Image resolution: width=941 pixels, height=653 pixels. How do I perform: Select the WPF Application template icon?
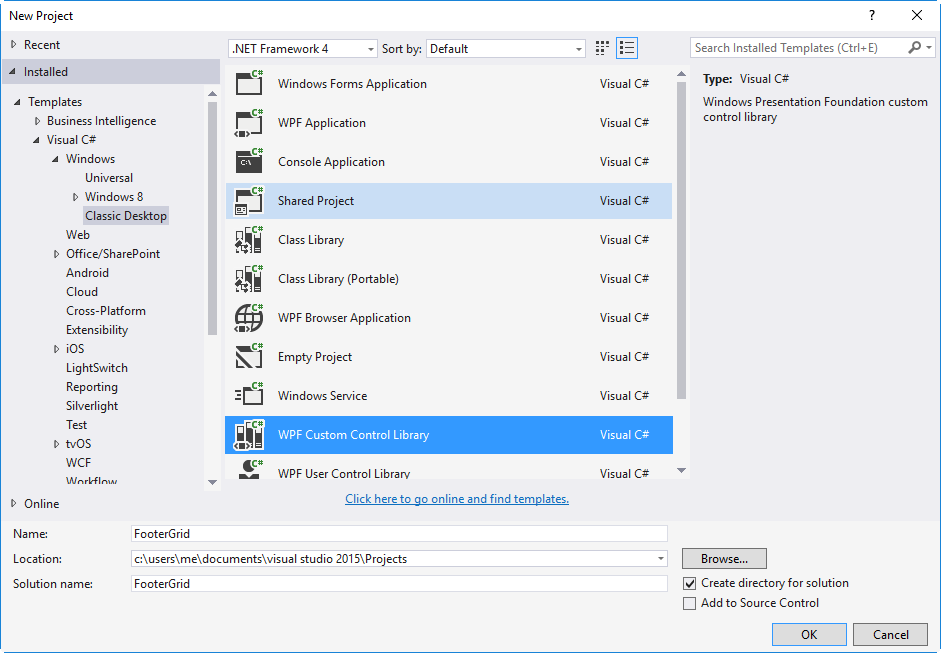point(248,122)
